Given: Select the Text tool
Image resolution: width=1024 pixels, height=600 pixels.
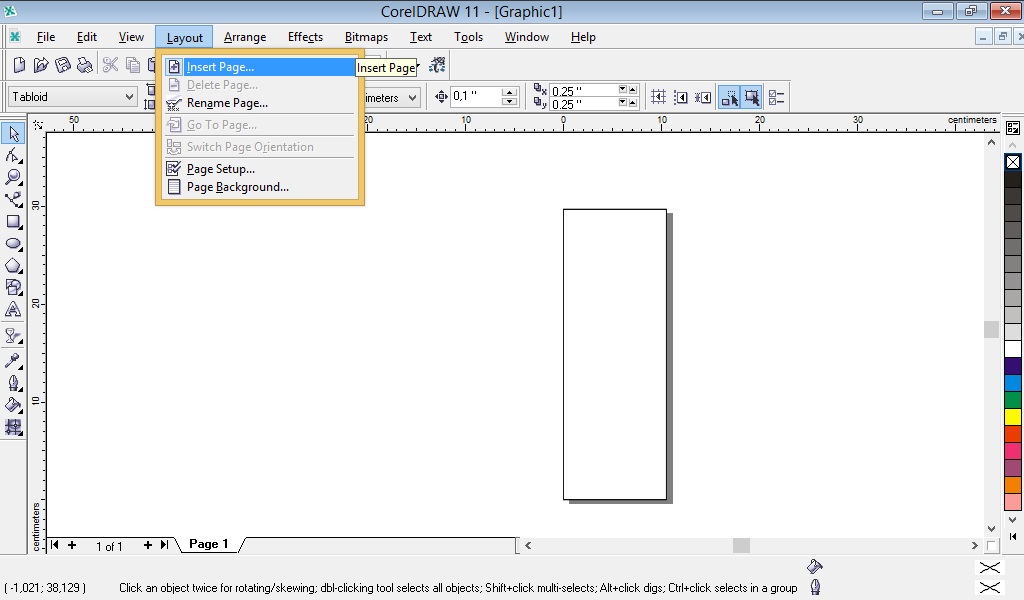Looking at the screenshot, I should click(x=13, y=309).
